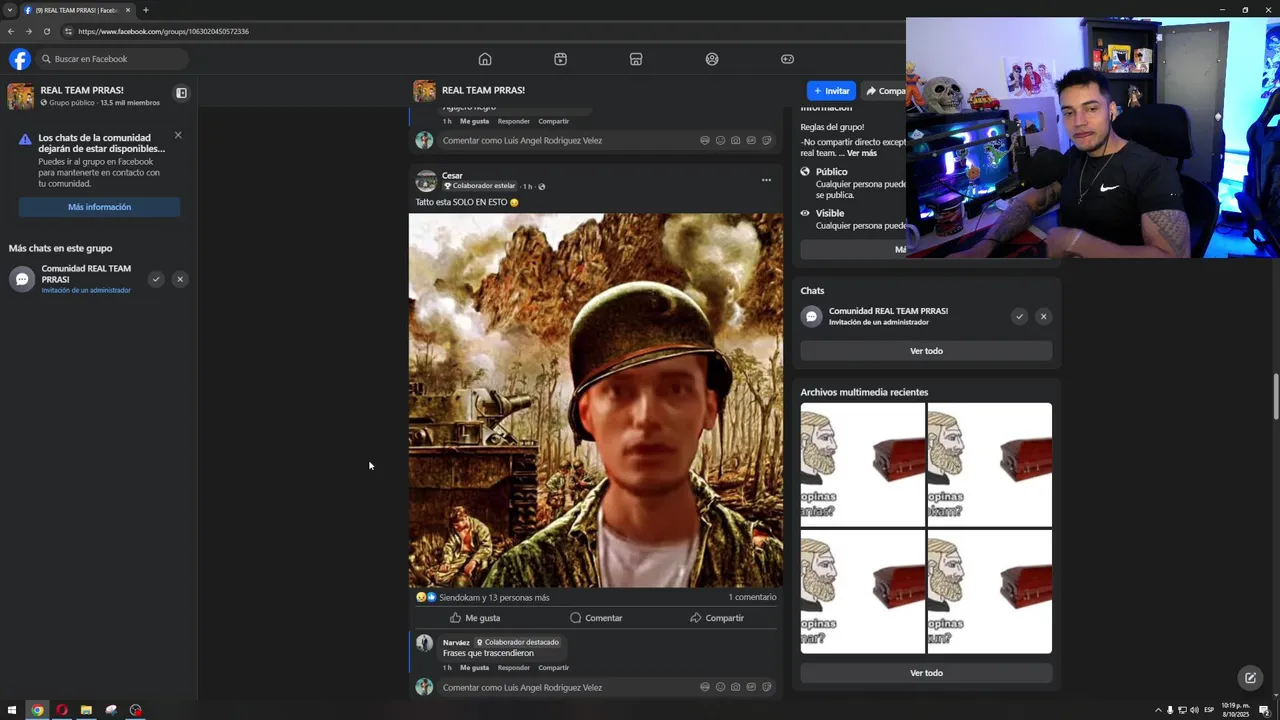
Task: Decline Comunidad invitation in Chats panel
Action: click(1043, 316)
